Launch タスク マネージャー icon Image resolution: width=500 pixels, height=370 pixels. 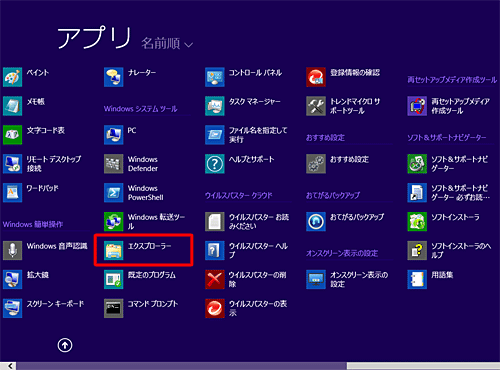215,106
